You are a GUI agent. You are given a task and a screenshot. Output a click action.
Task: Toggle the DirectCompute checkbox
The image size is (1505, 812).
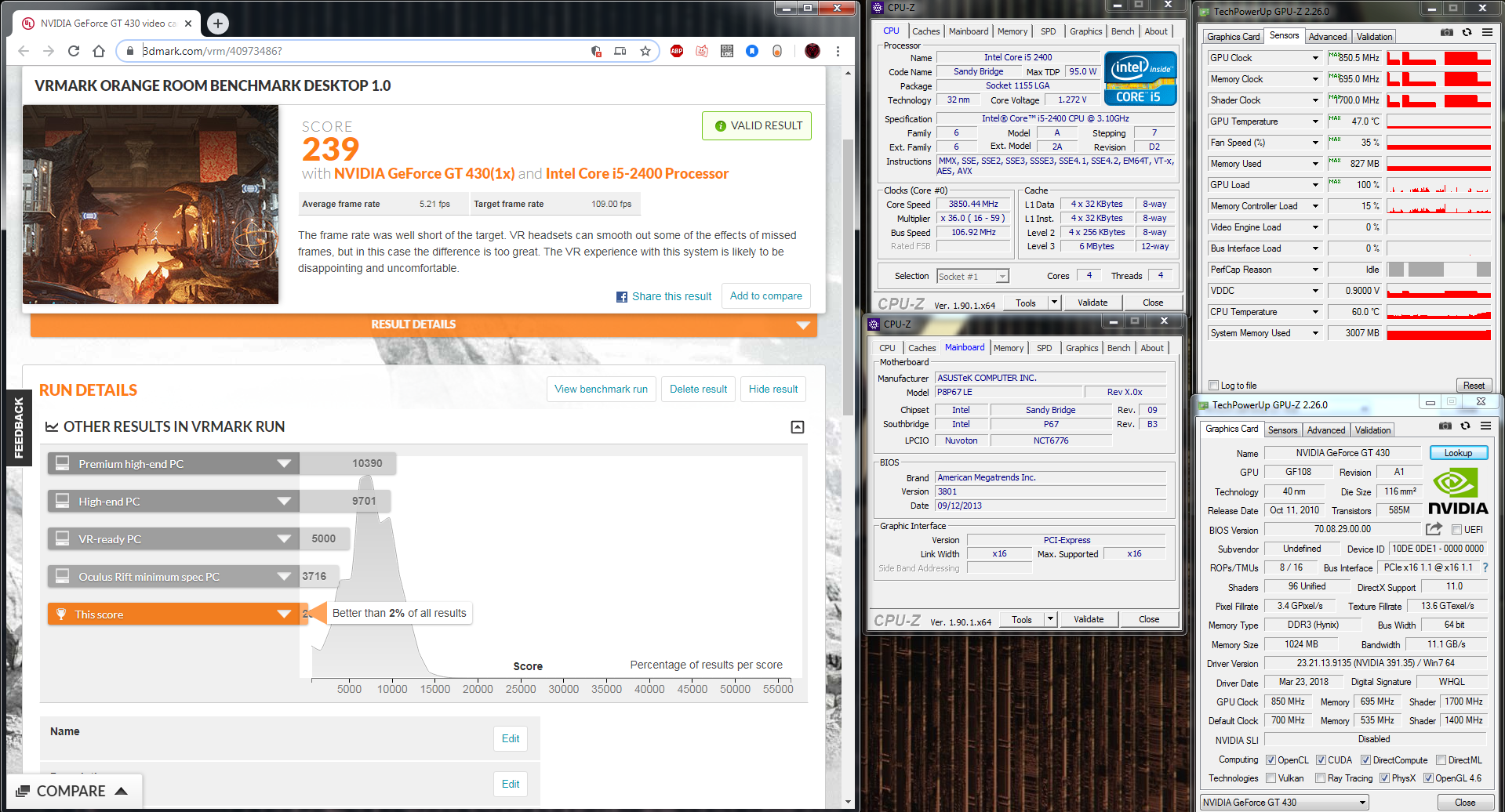[x=1365, y=760]
